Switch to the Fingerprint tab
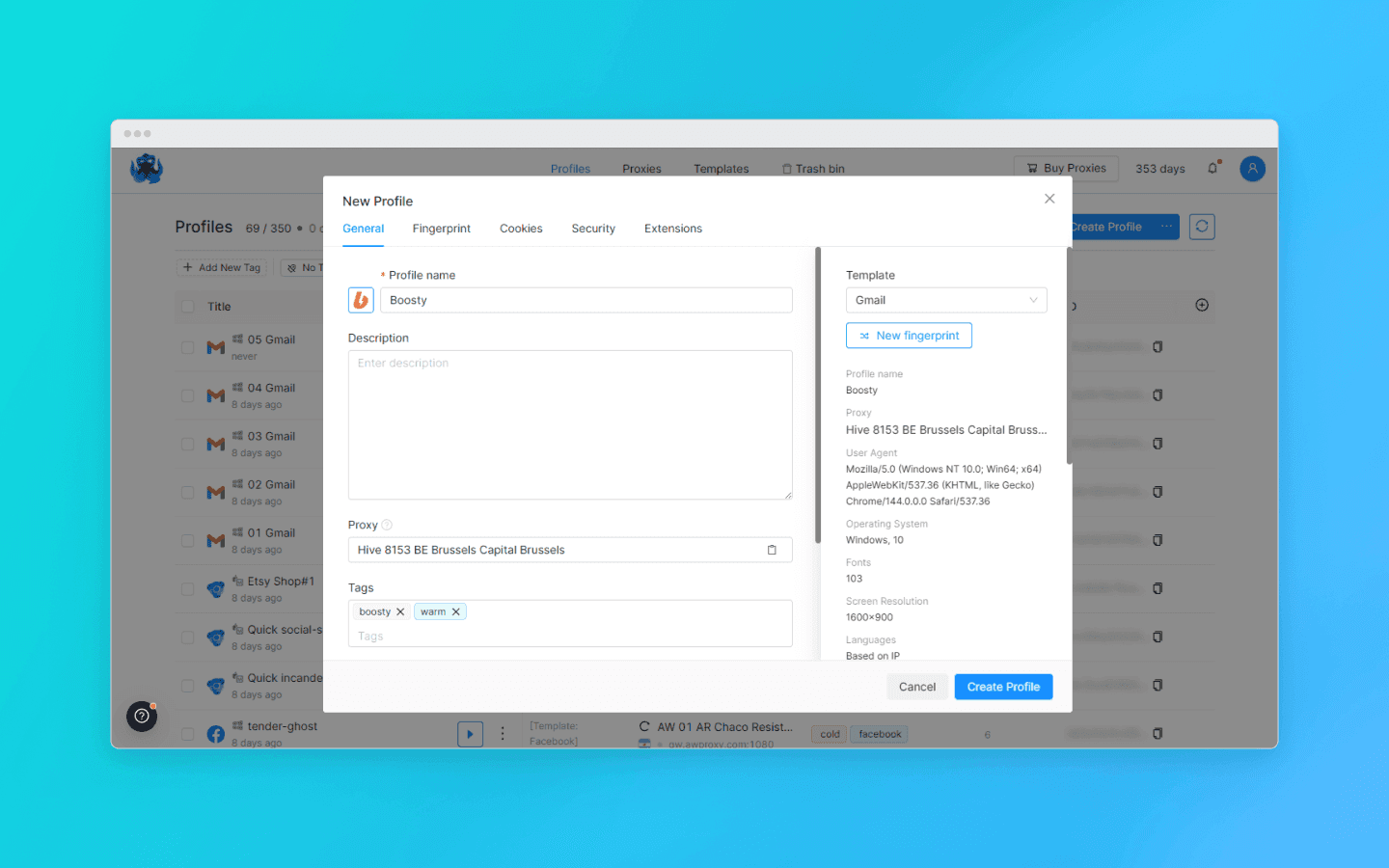Image resolution: width=1389 pixels, height=868 pixels. point(442,229)
